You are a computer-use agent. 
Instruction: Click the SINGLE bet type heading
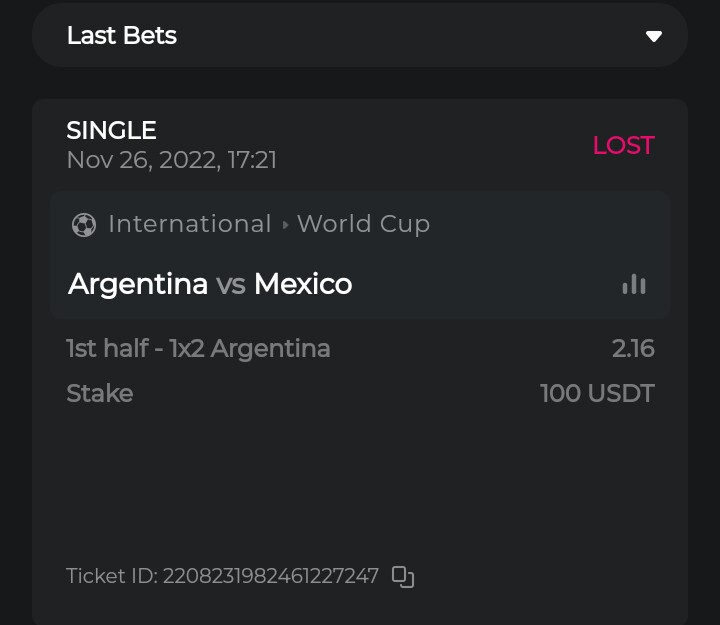point(111,130)
